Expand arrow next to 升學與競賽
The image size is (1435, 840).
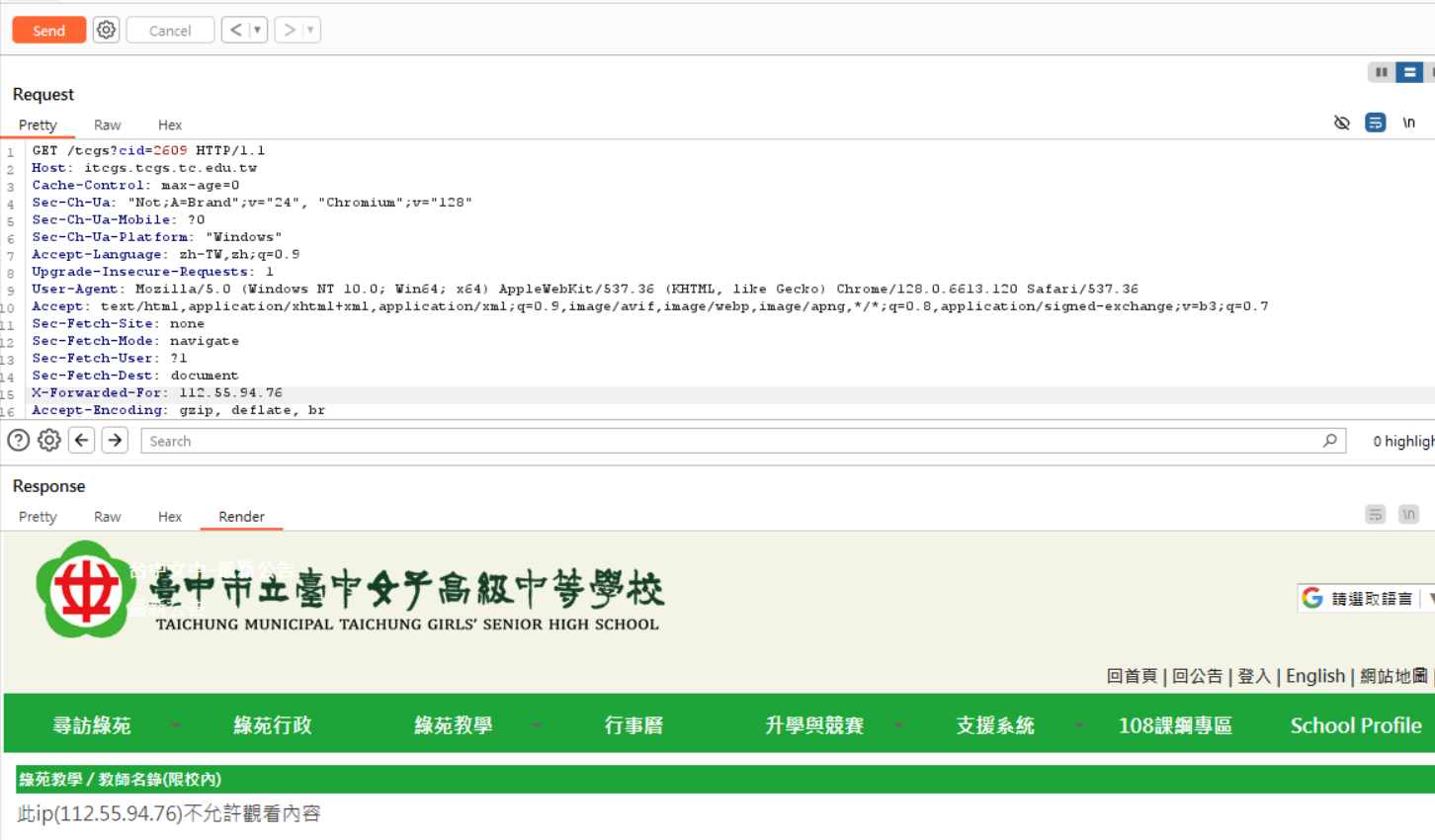click(x=898, y=725)
